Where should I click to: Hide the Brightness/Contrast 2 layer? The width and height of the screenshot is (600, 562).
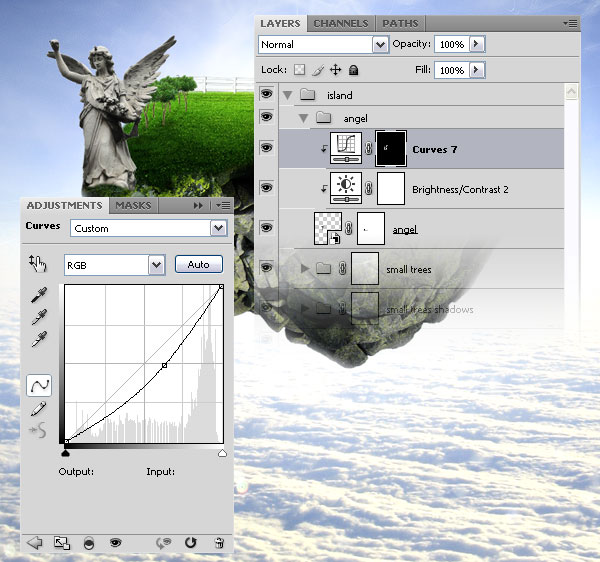coord(267,188)
